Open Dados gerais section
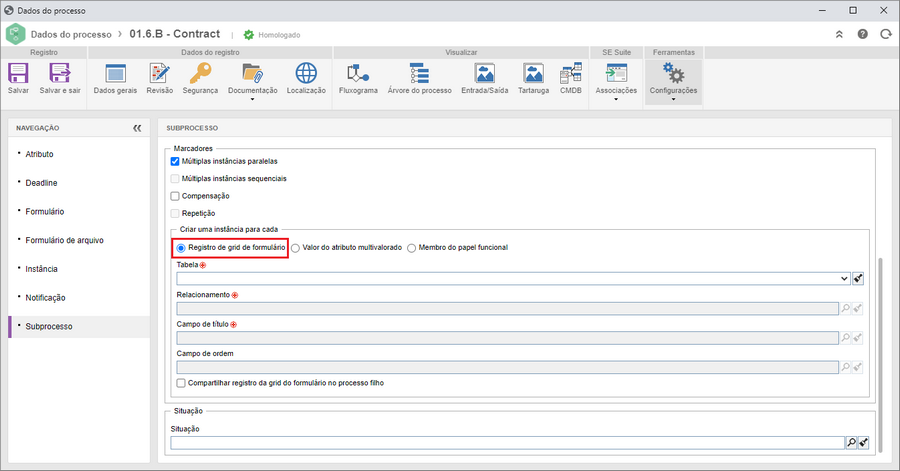Screen dimensions: 900x471 [115, 73]
